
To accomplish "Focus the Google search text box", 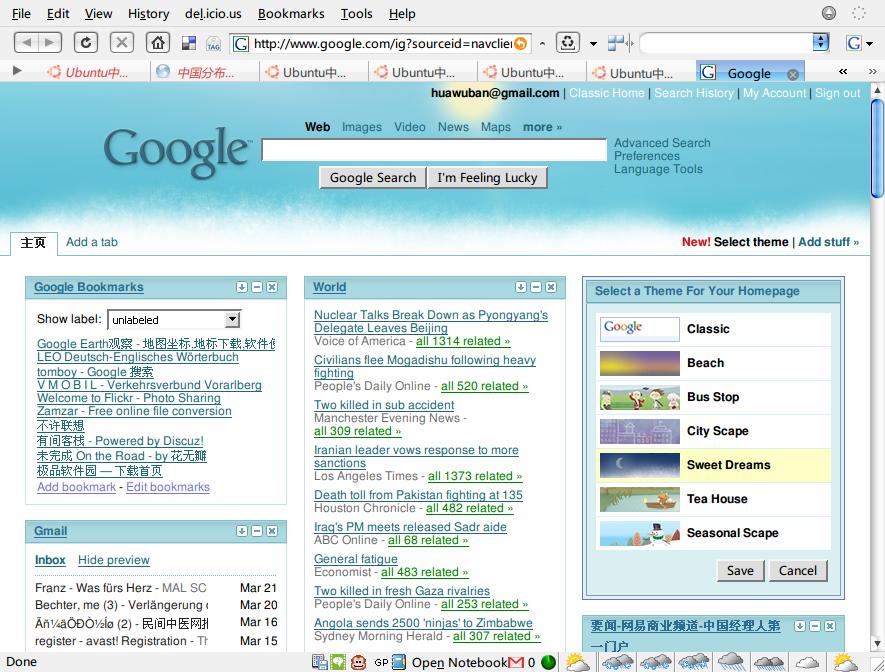I will [434, 150].
